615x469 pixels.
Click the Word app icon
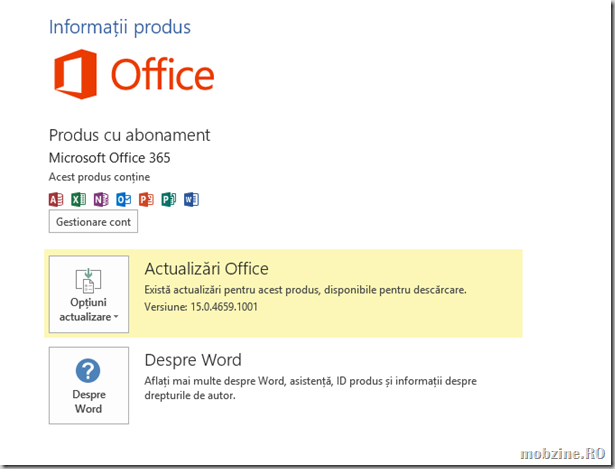coord(191,199)
